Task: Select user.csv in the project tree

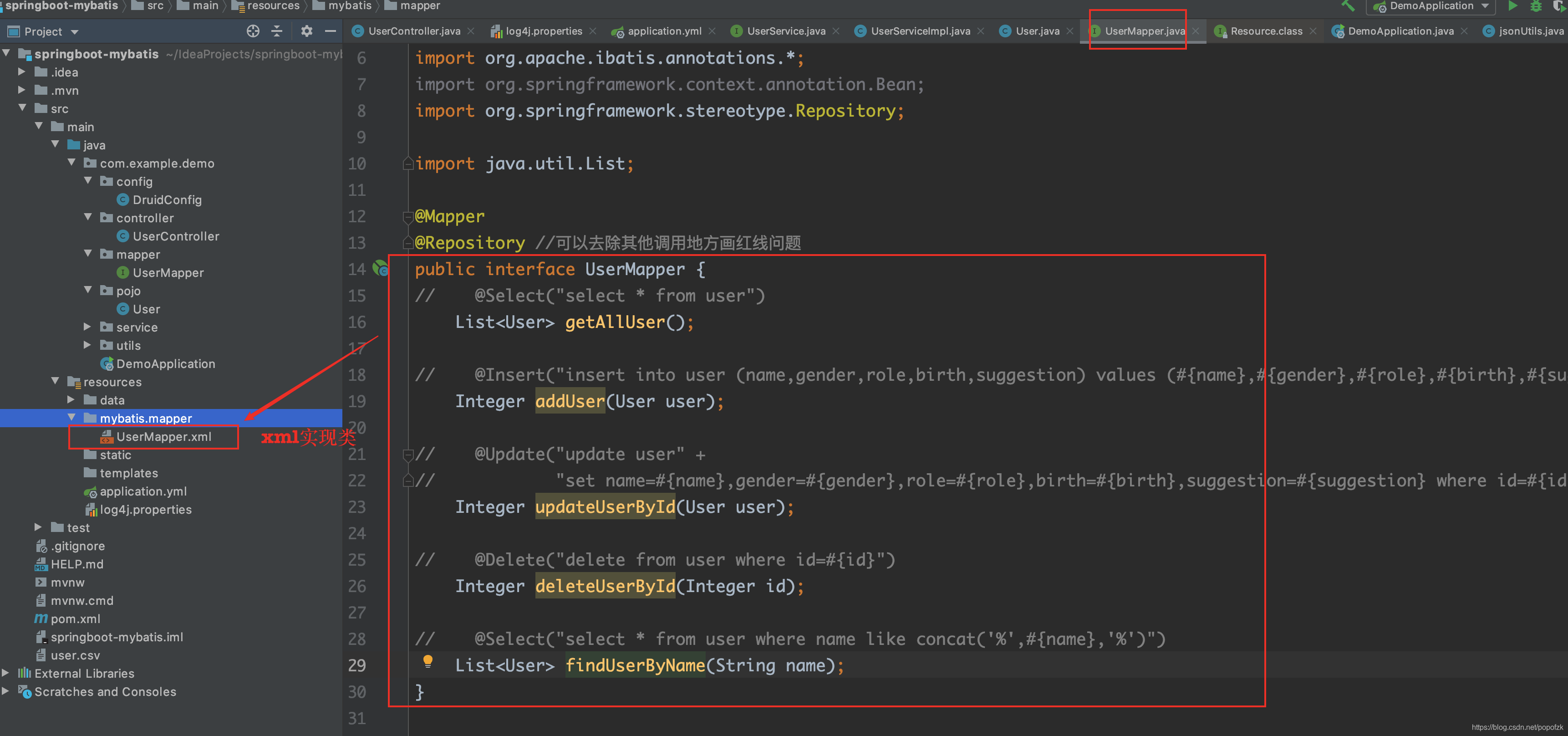Action: coord(75,656)
